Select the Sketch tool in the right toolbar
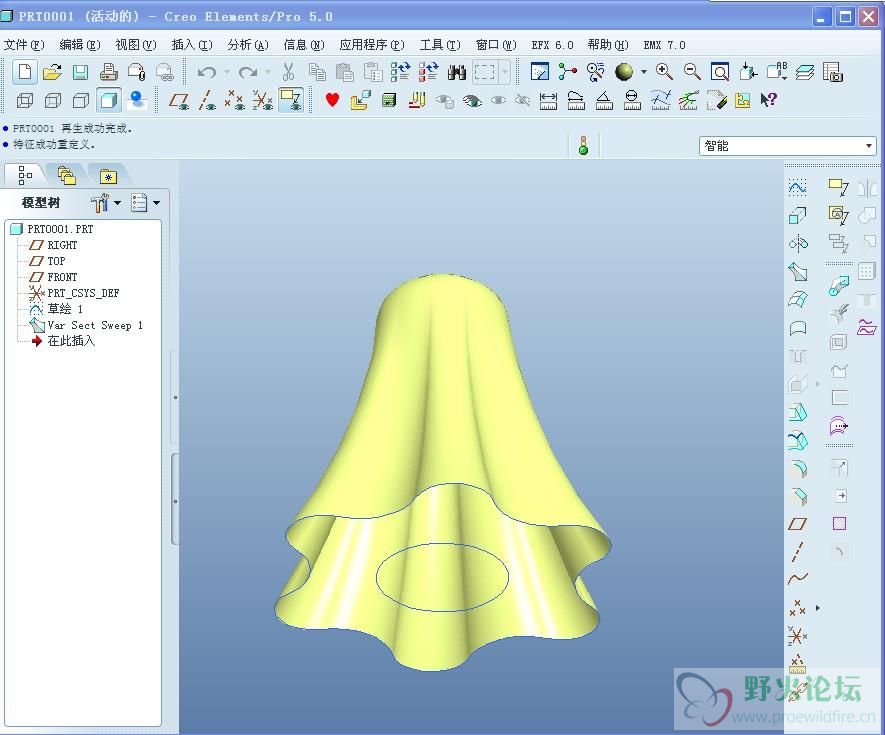 click(x=798, y=187)
